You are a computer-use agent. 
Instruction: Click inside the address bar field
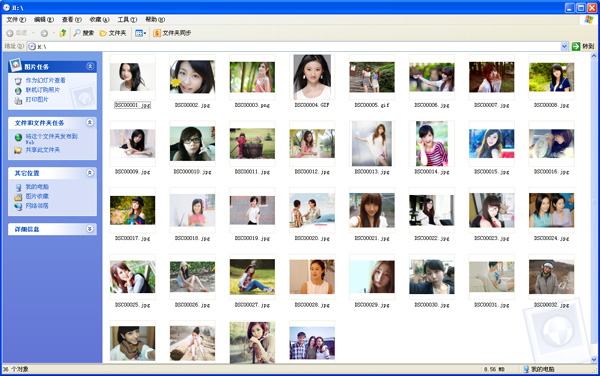tap(294, 46)
